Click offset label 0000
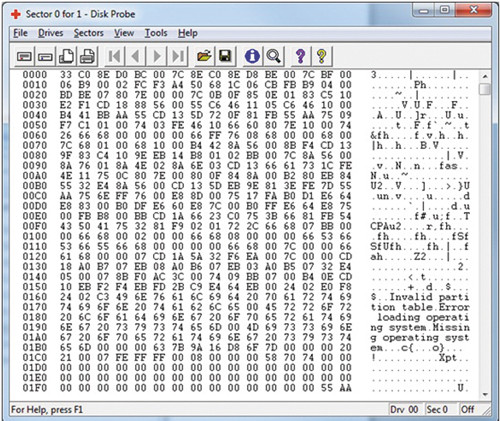The width and height of the screenshot is (500, 421). [35, 75]
